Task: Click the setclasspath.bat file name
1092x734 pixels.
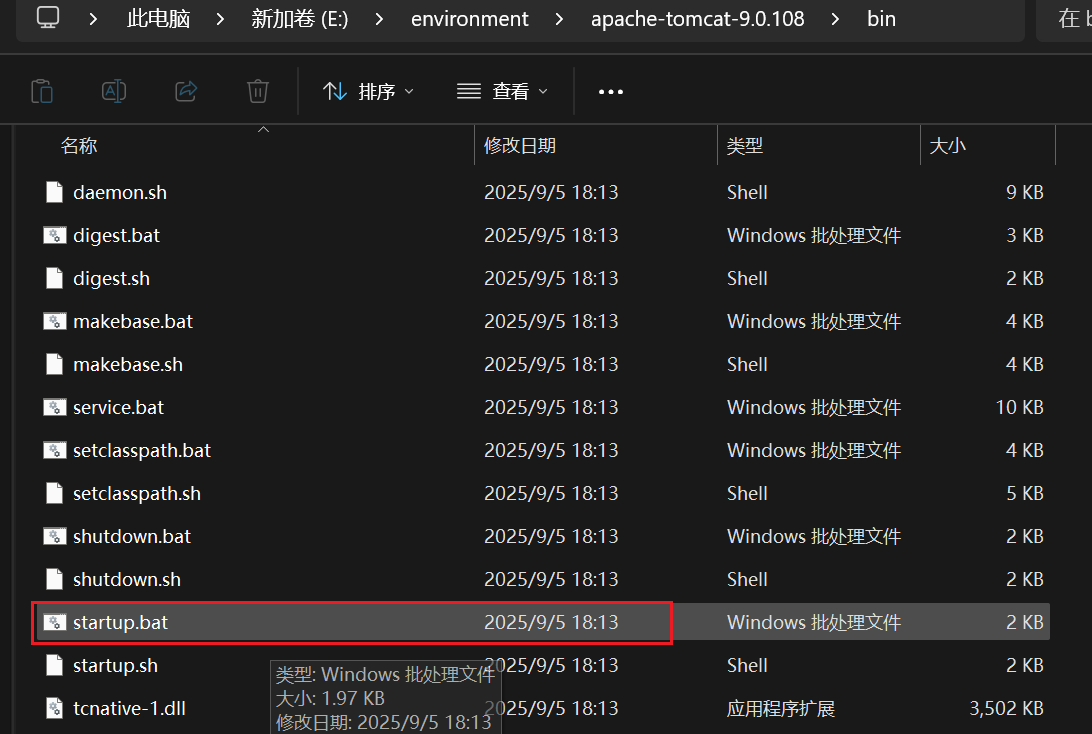Action: (142, 451)
